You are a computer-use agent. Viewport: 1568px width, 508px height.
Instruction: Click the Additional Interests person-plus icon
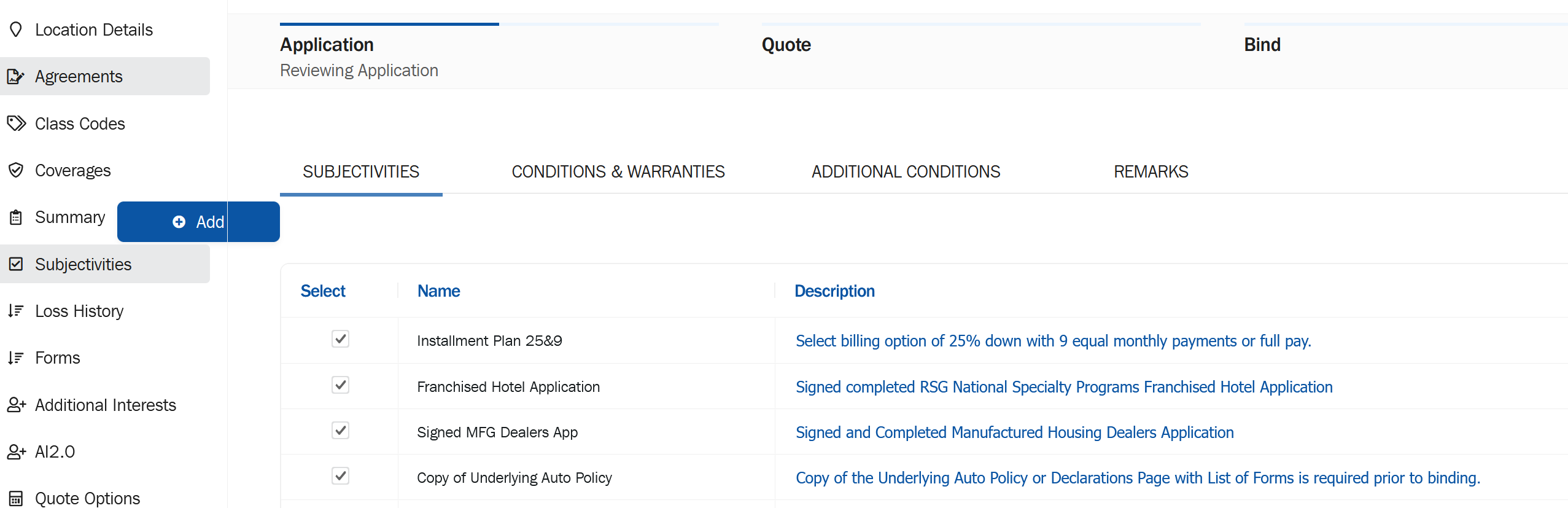pyautogui.click(x=16, y=405)
